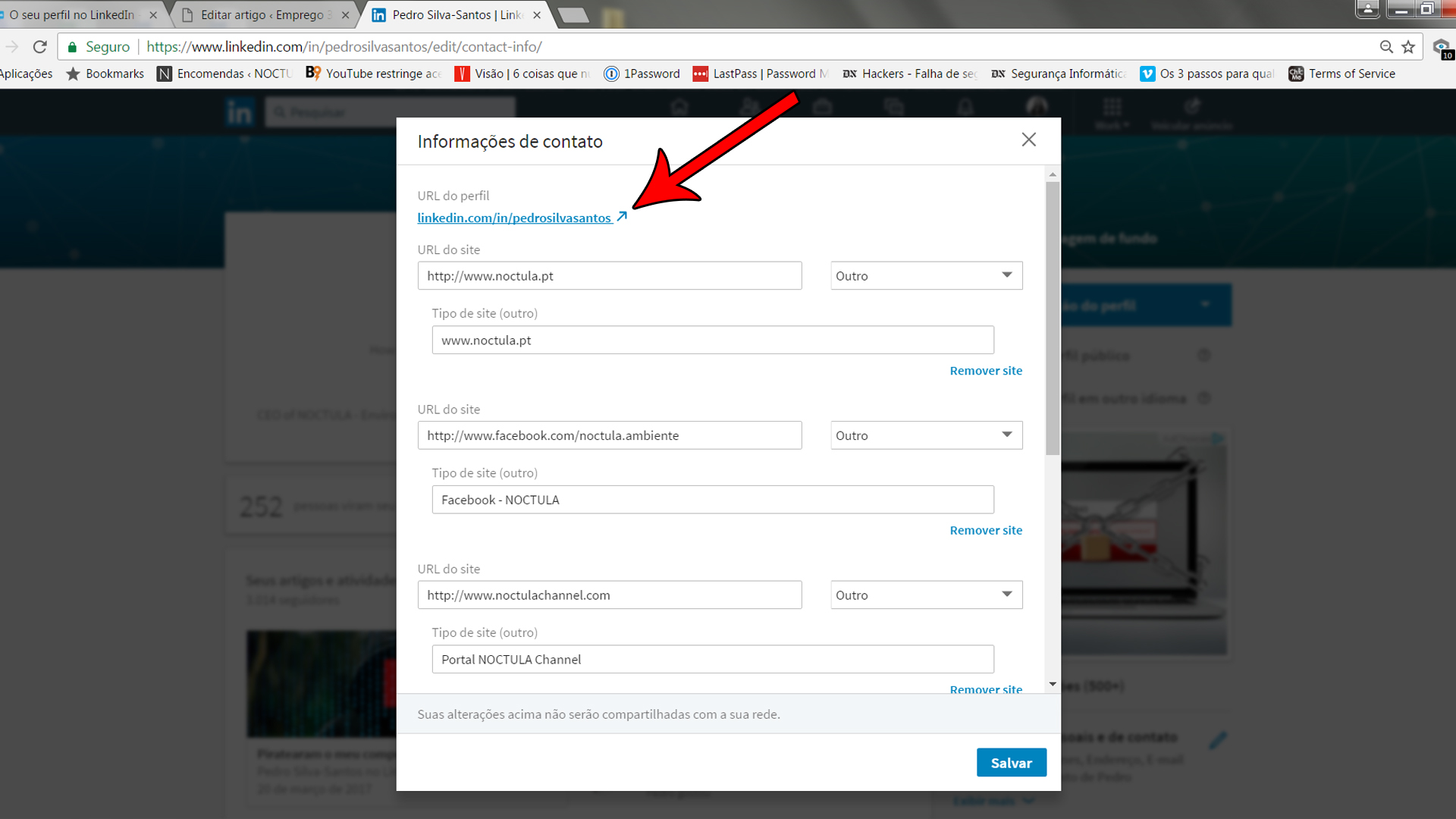Image resolution: width=1456 pixels, height=819 pixels.
Task: Open 'Hackers - Falha de seg' bookmark
Action: click(909, 74)
